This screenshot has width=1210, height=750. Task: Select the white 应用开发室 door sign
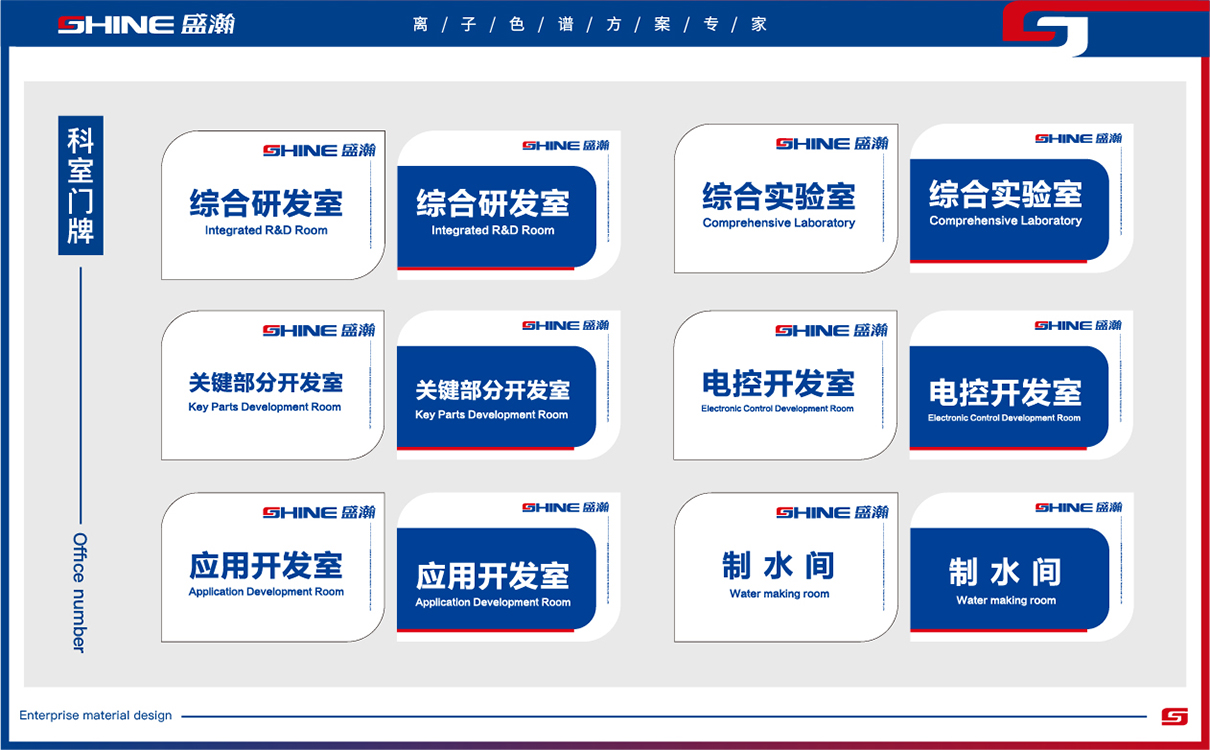pyautogui.click(x=273, y=567)
